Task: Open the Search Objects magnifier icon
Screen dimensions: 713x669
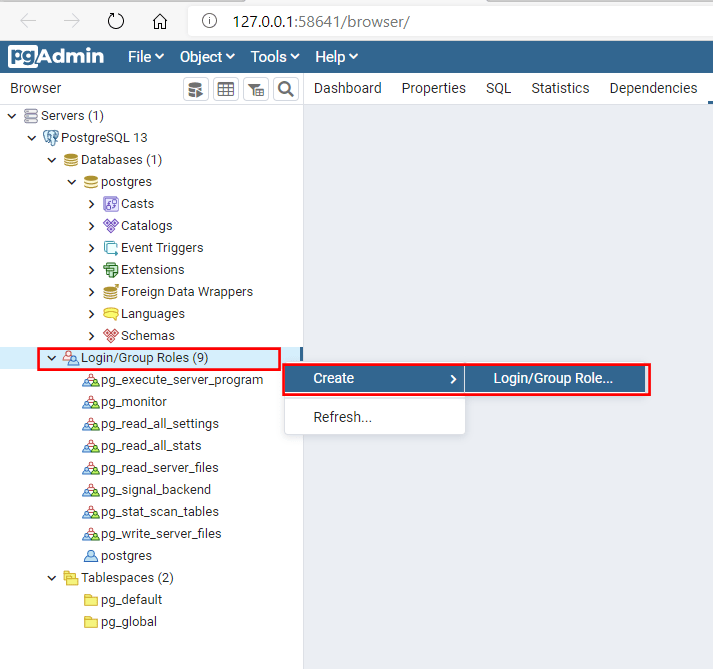Action: click(x=286, y=89)
